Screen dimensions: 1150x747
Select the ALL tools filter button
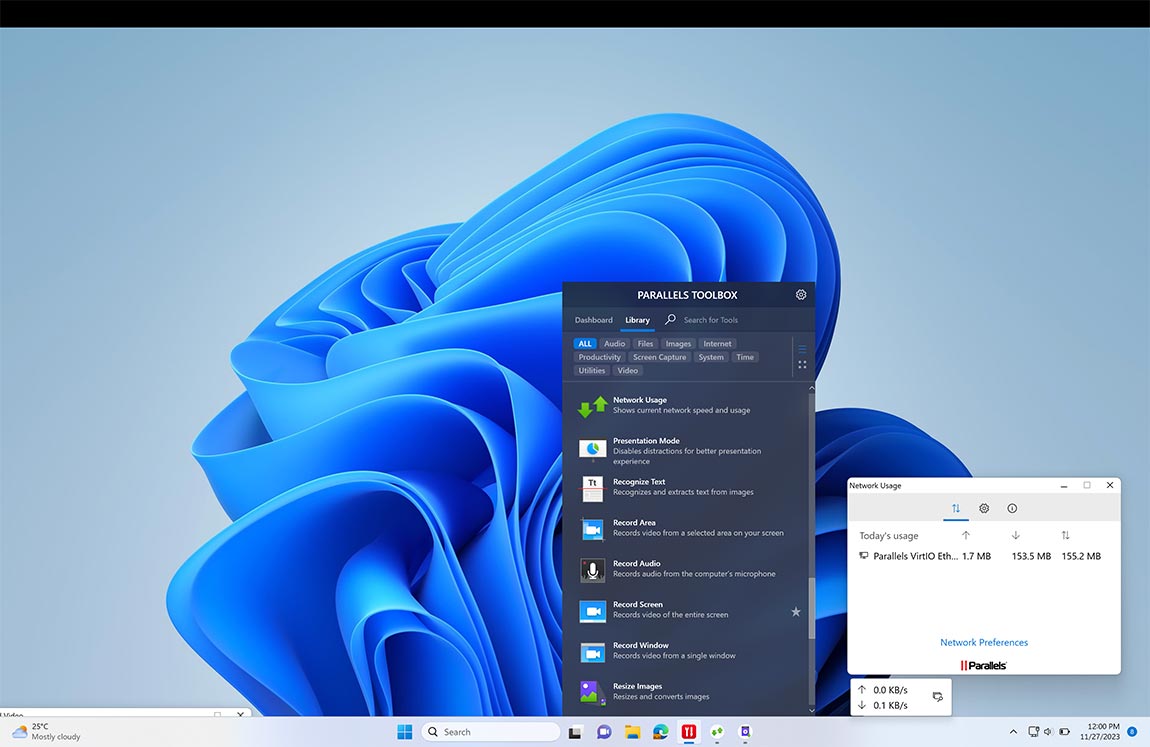(584, 343)
